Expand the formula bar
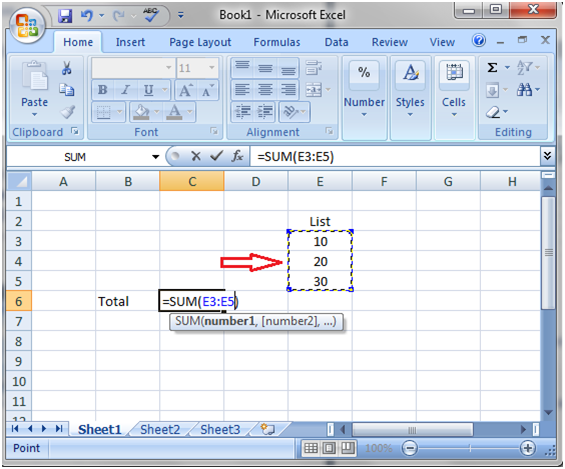 (547, 156)
